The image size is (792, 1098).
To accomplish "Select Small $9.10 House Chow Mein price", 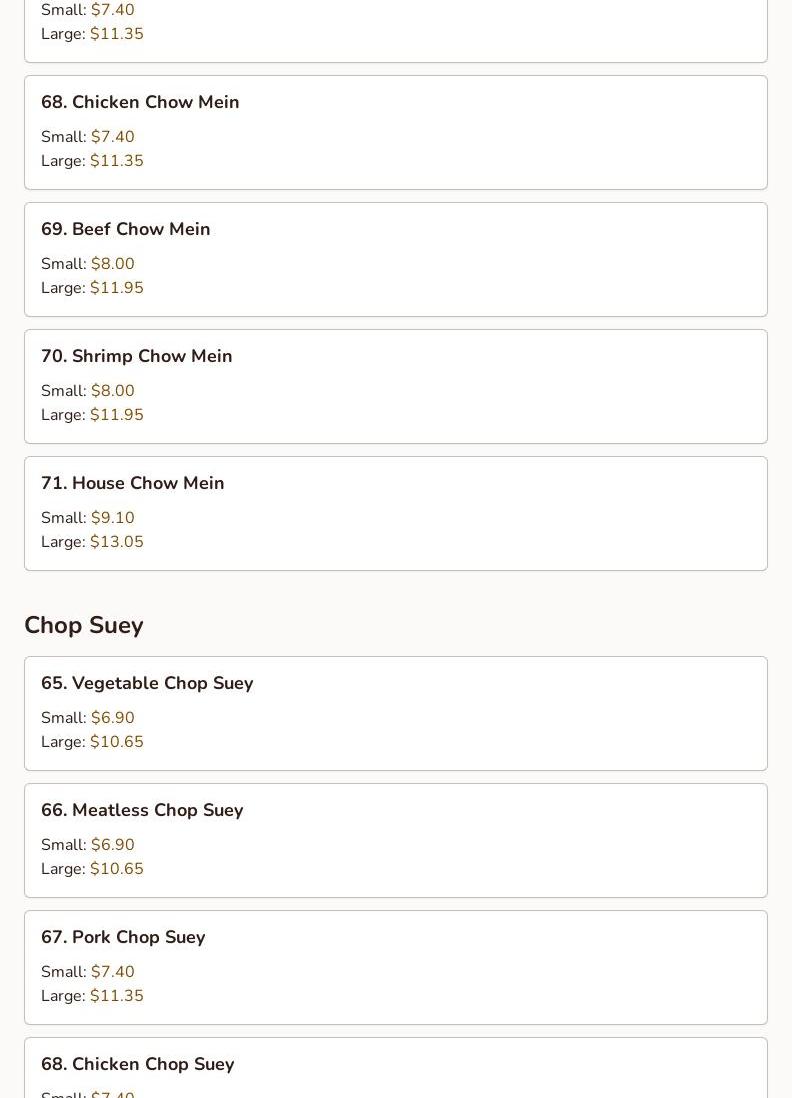I will [88, 517].
